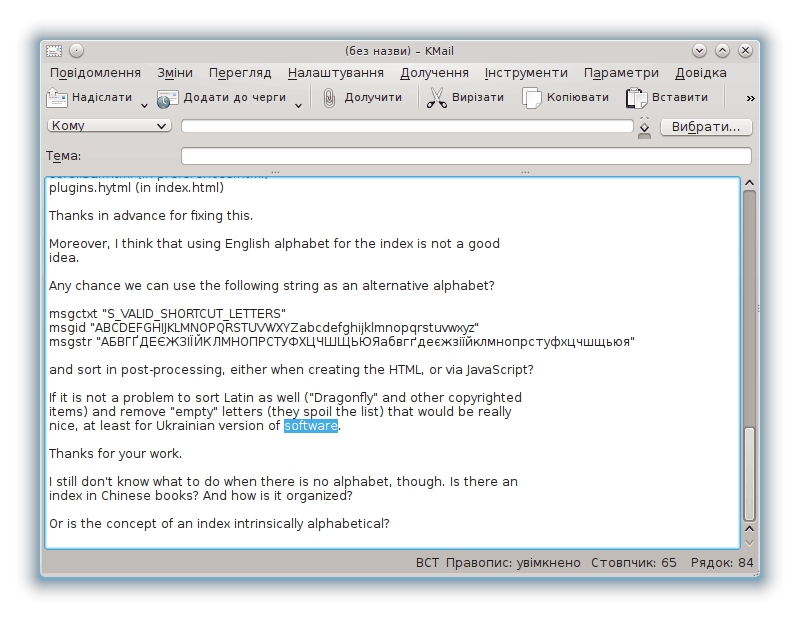The width and height of the screenshot is (800, 617).
Task: Expand the Додати до черги dropdown arrow
Action: pyautogui.click(x=298, y=104)
